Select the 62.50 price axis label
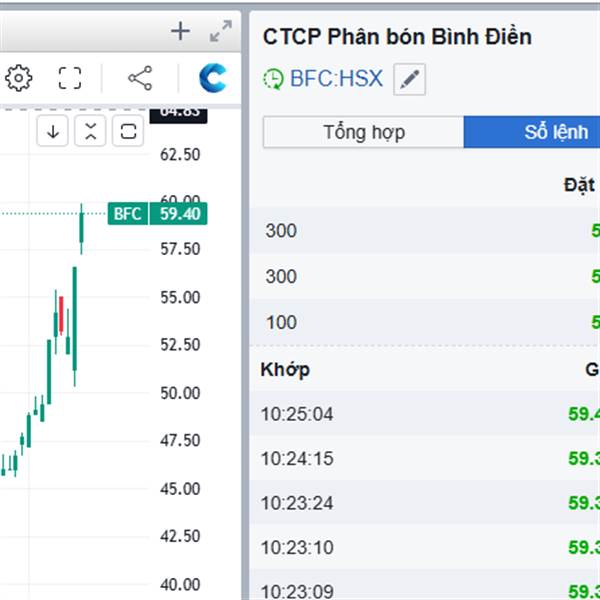The image size is (600, 600). [x=180, y=155]
